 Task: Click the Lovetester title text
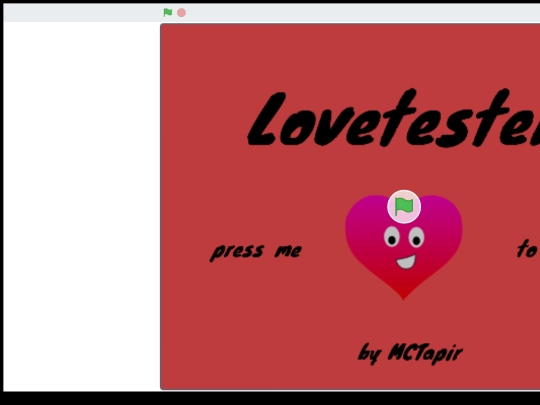(394, 118)
